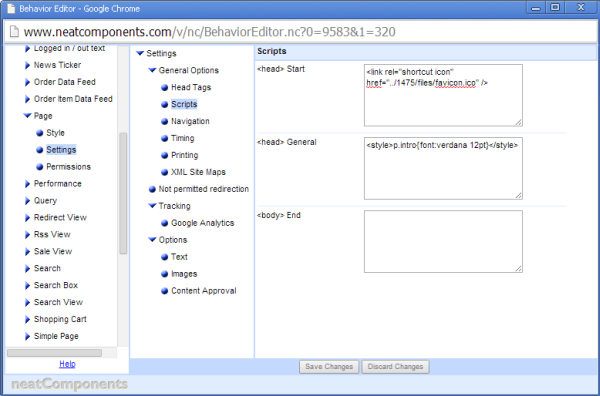Click the bullet icon beside Permissions
Viewport: 600px width, 396px height.
[39, 167]
